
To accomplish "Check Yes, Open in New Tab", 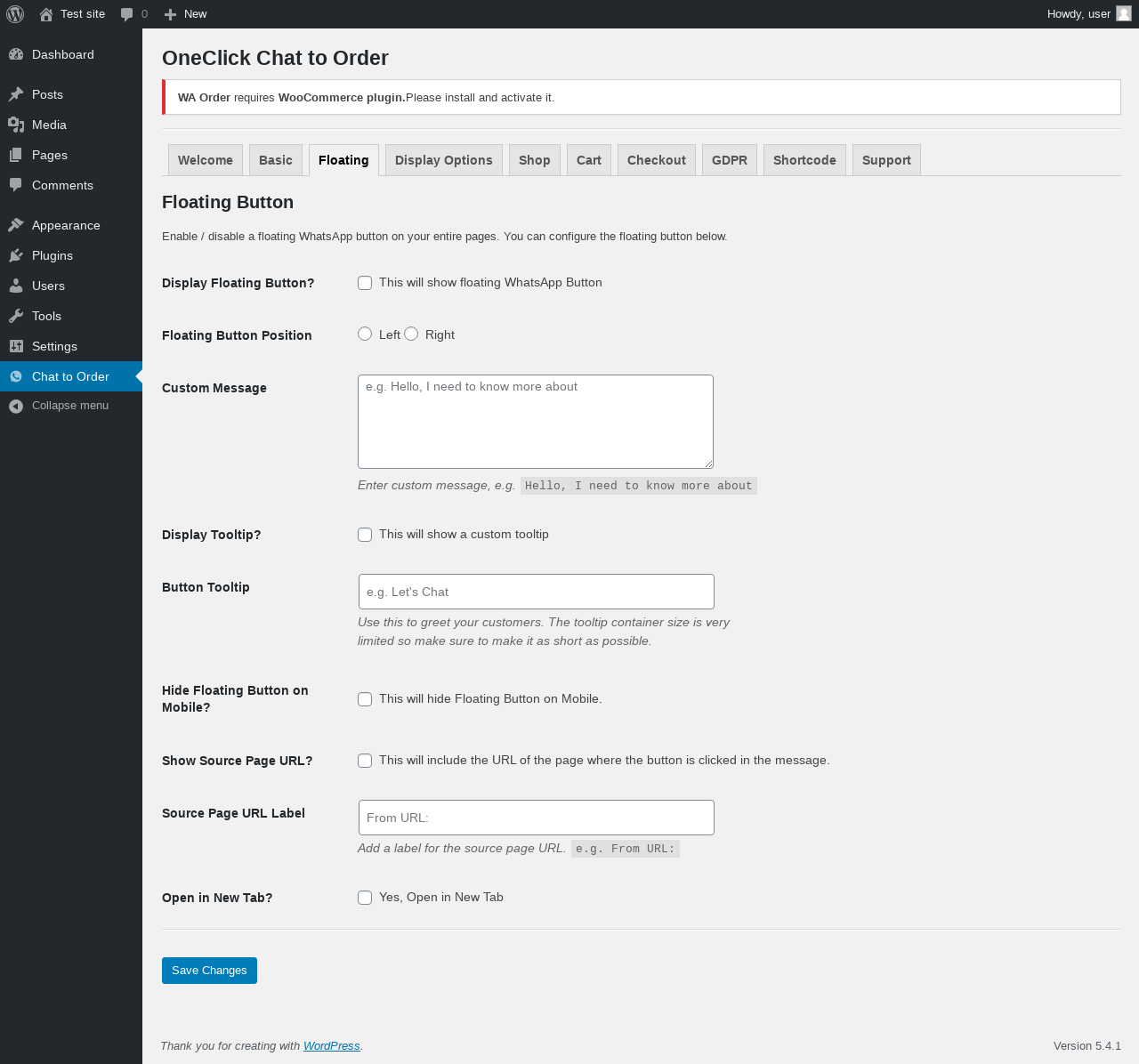I will tap(365, 898).
